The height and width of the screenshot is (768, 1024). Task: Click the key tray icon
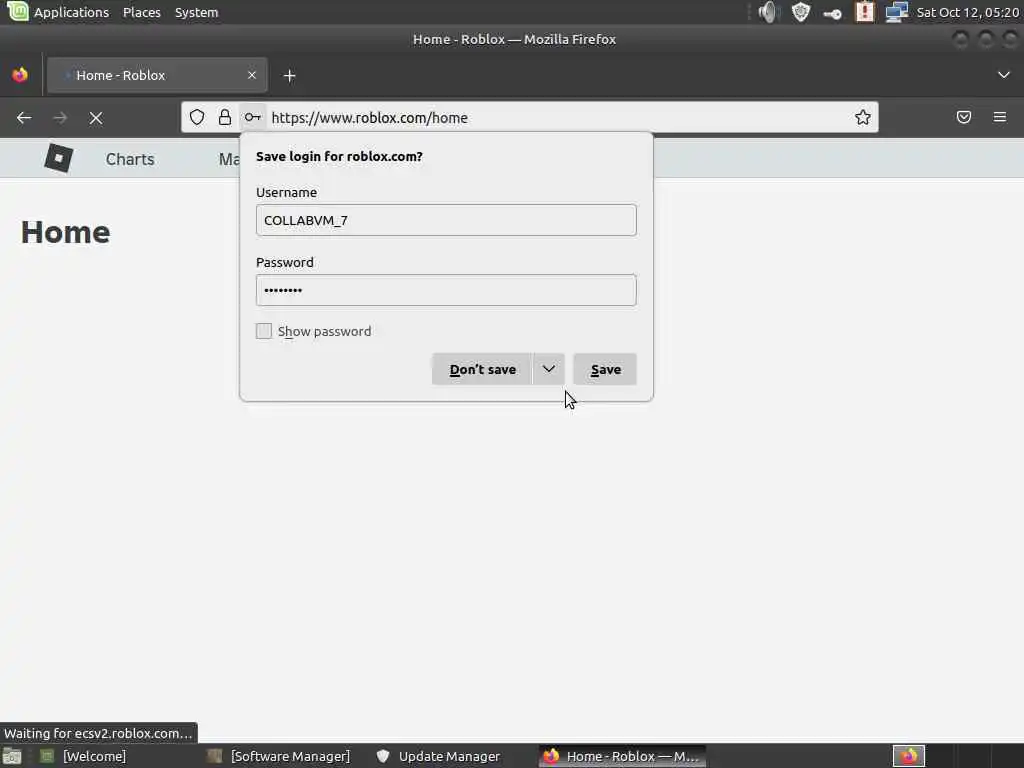point(832,13)
